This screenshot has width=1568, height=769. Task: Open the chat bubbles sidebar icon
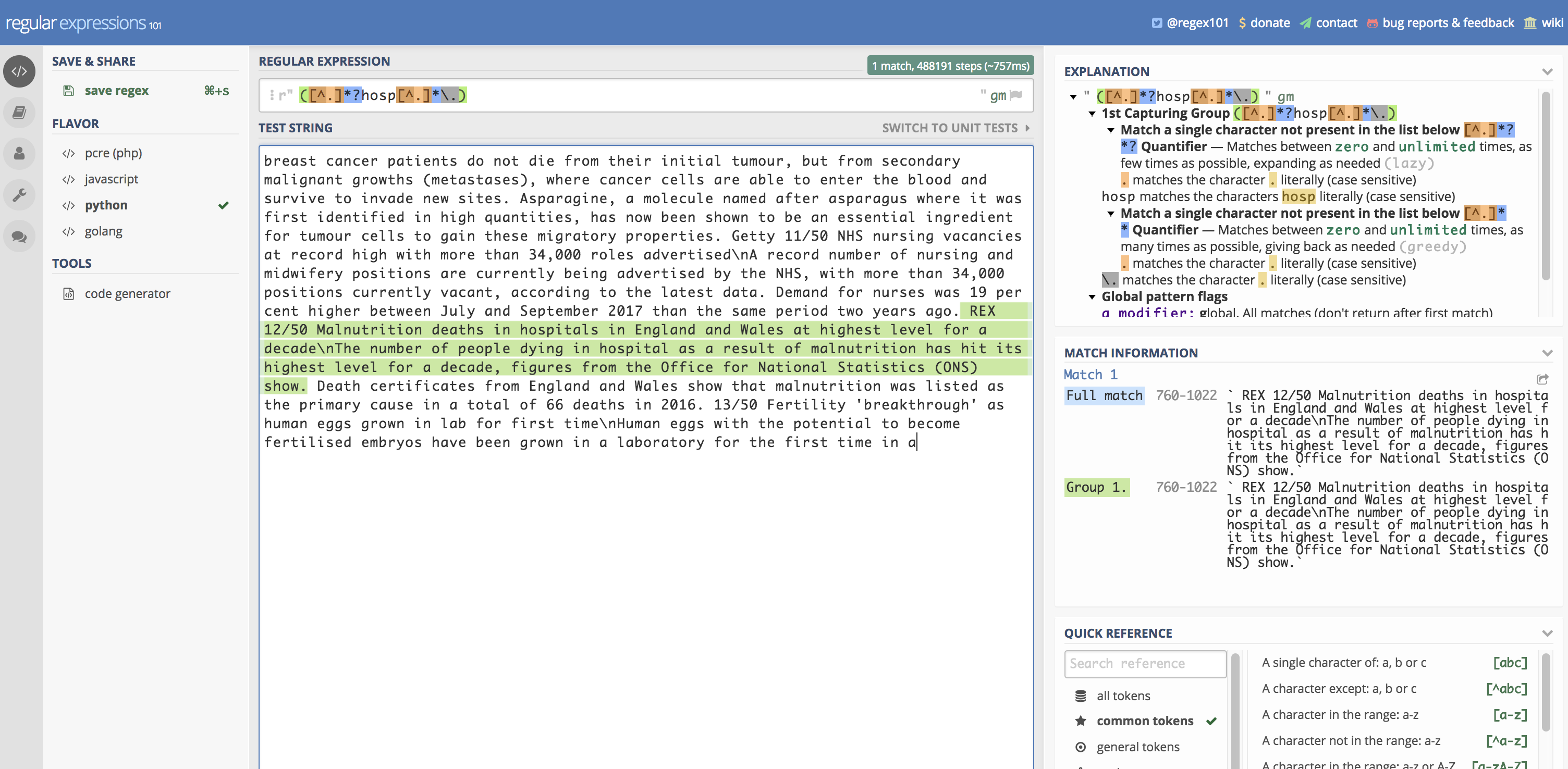tap(19, 236)
